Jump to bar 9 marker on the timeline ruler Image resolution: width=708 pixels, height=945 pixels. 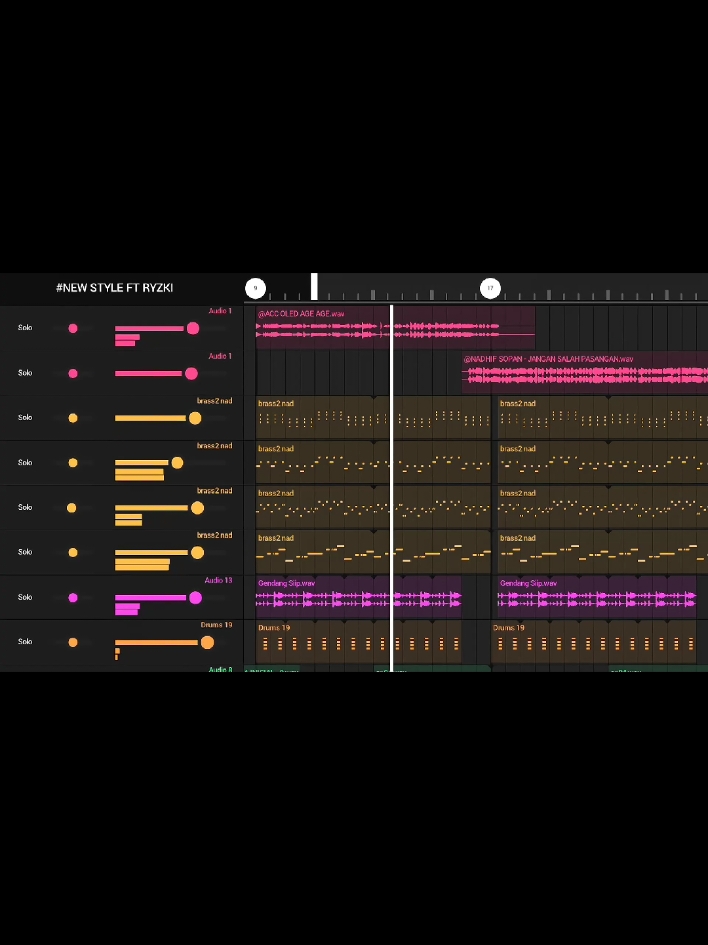click(255, 288)
